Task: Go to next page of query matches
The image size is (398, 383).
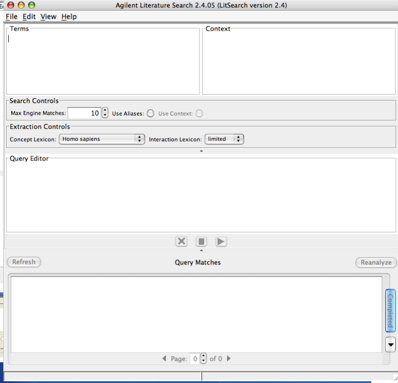Action: [229, 359]
